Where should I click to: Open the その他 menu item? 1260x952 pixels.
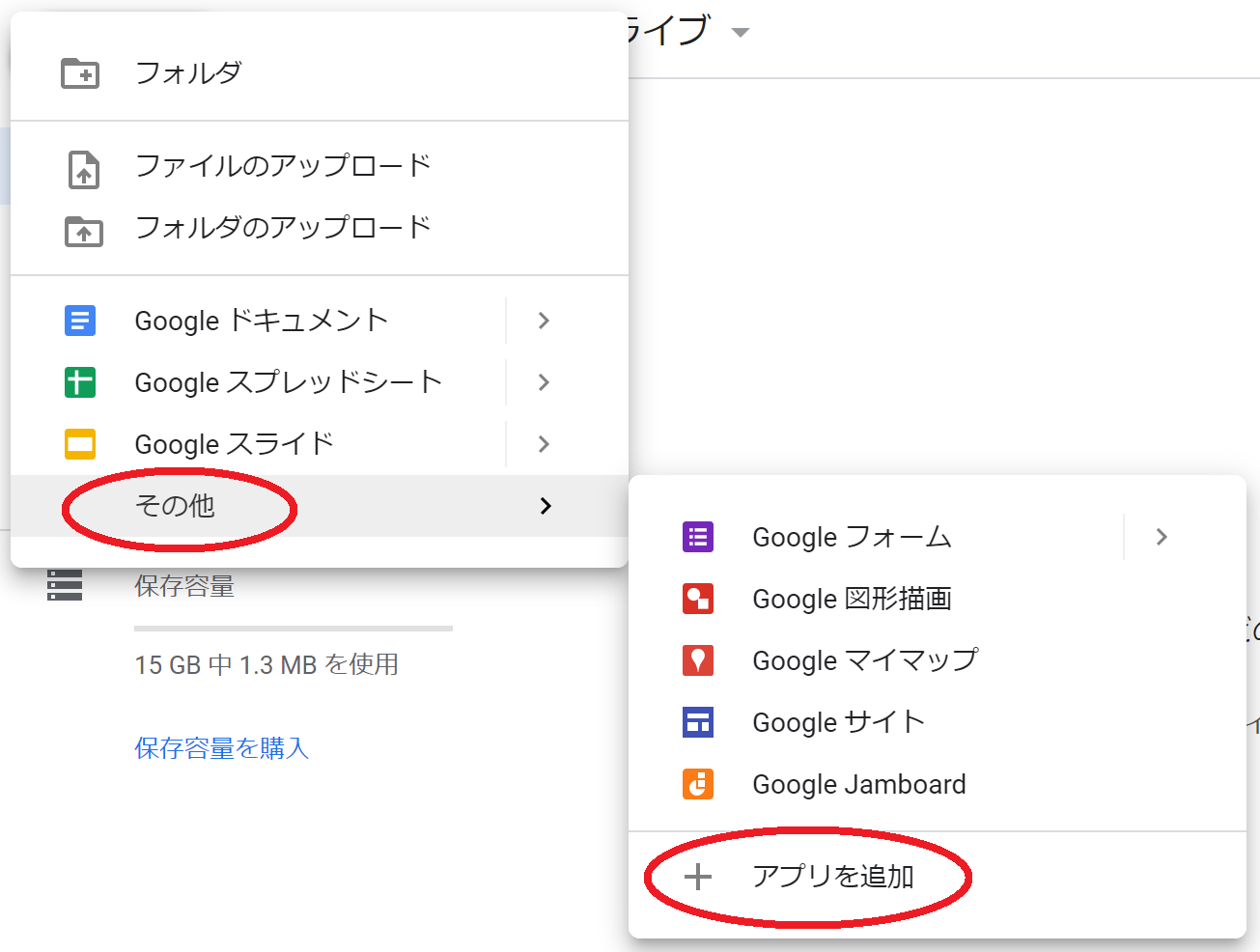click(x=320, y=506)
